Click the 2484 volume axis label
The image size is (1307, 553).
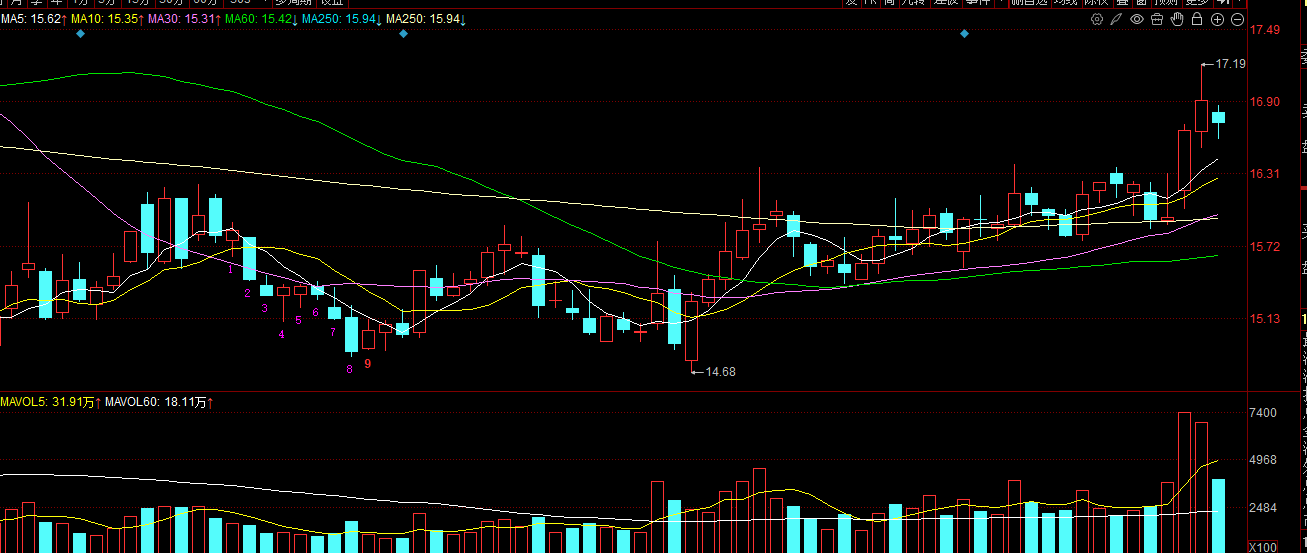pyautogui.click(x=1264, y=508)
